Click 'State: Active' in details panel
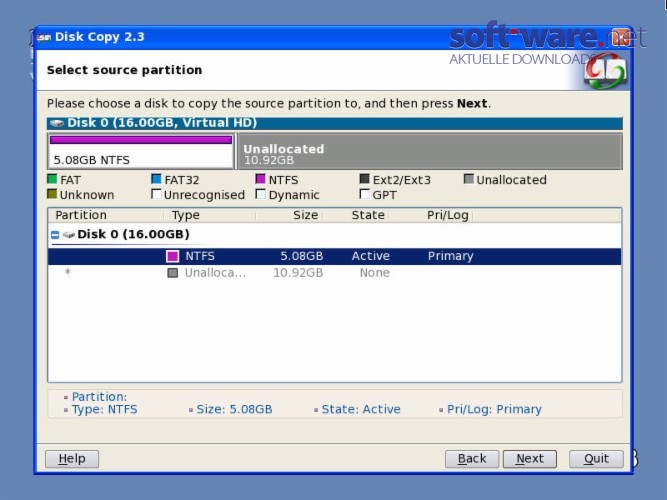This screenshot has height=500, width=667. coord(361,409)
